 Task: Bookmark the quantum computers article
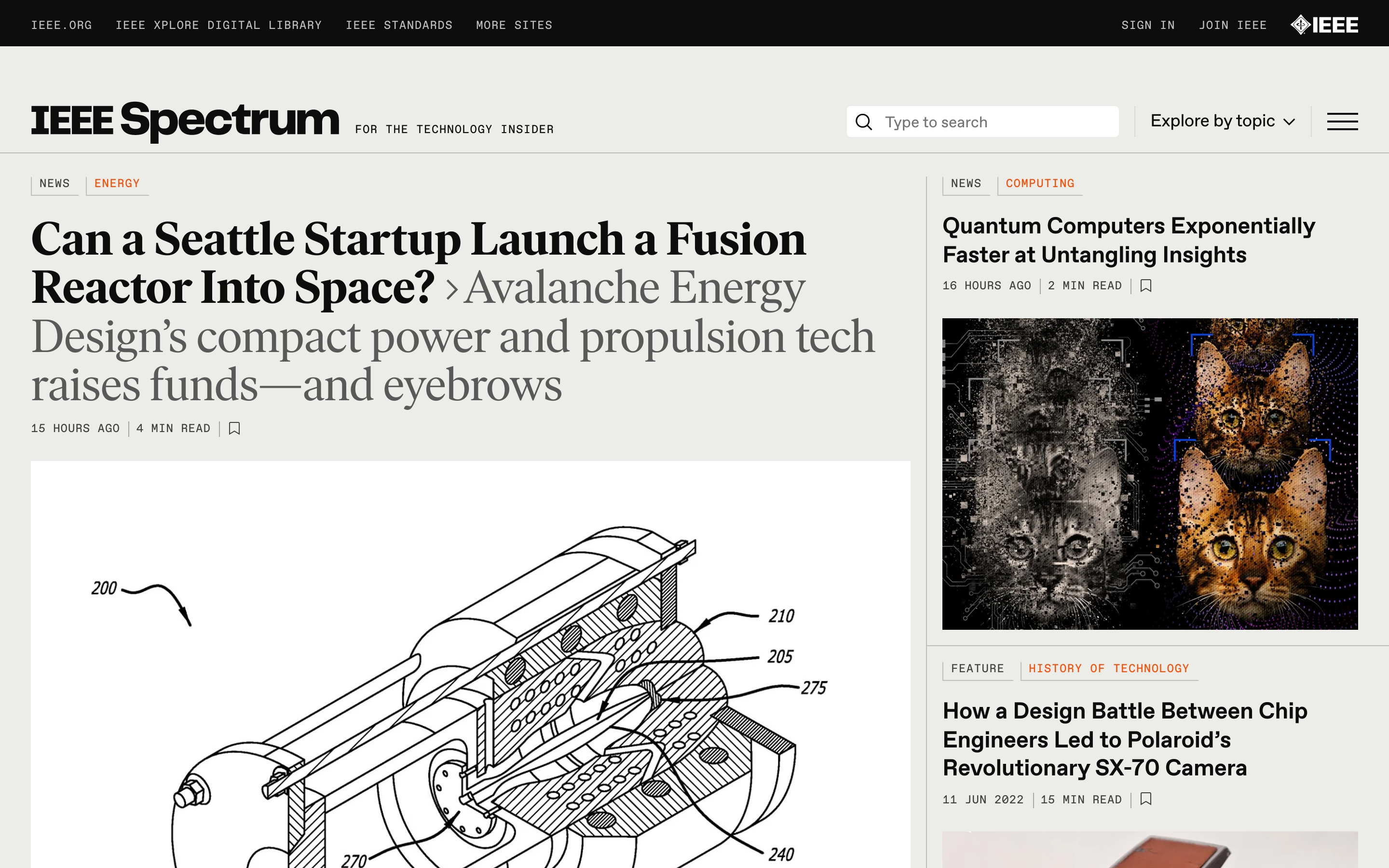[1145, 285]
